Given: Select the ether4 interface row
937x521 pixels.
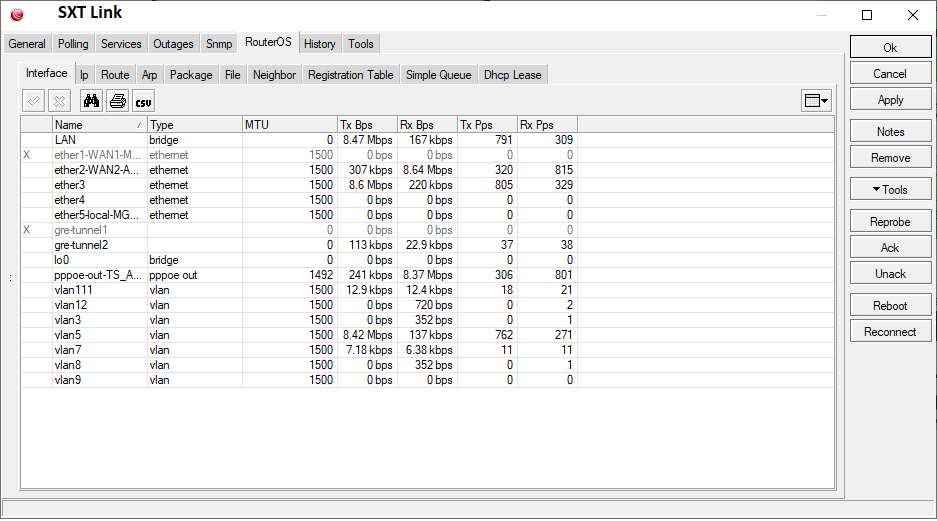Looking at the screenshot, I should (x=299, y=200).
